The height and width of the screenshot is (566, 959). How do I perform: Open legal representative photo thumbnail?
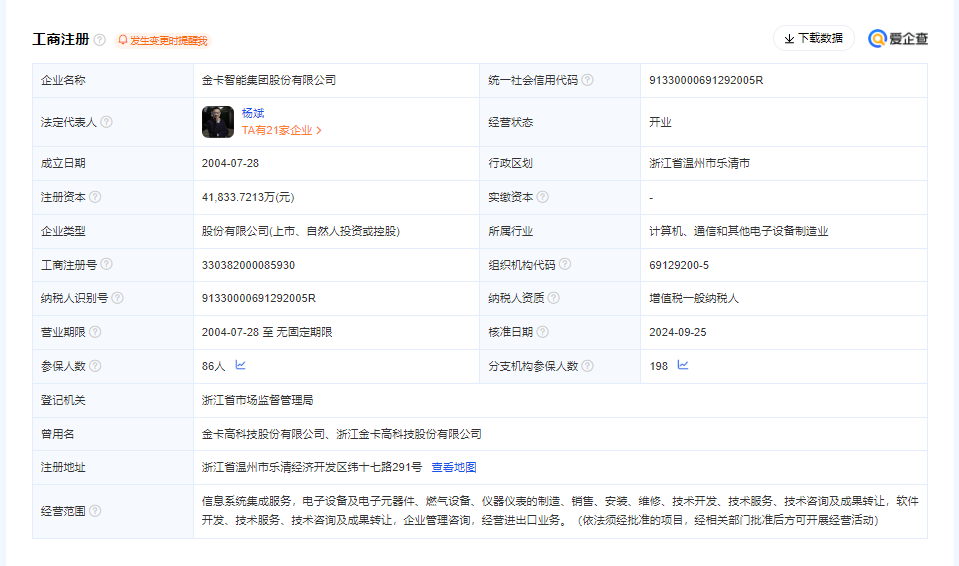coord(218,122)
